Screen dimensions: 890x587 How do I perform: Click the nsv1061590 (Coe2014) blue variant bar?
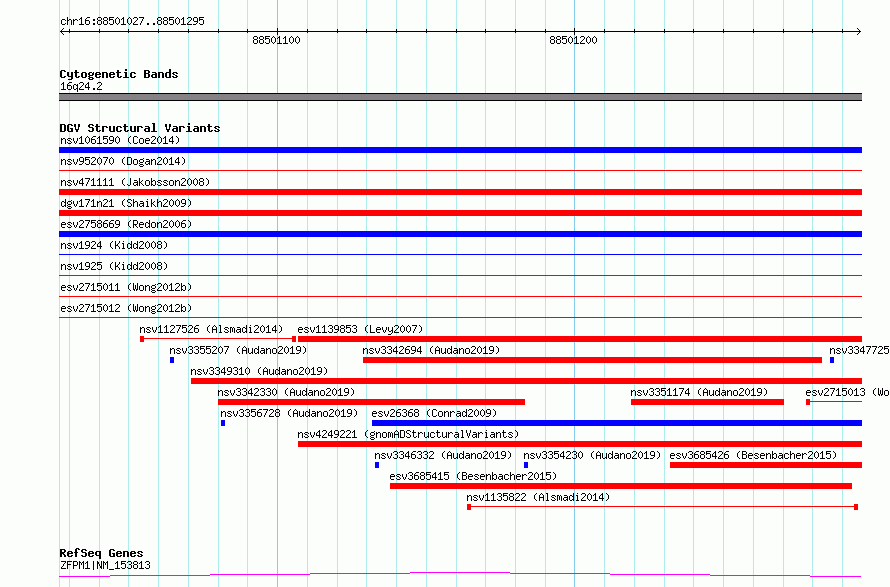coord(460,150)
